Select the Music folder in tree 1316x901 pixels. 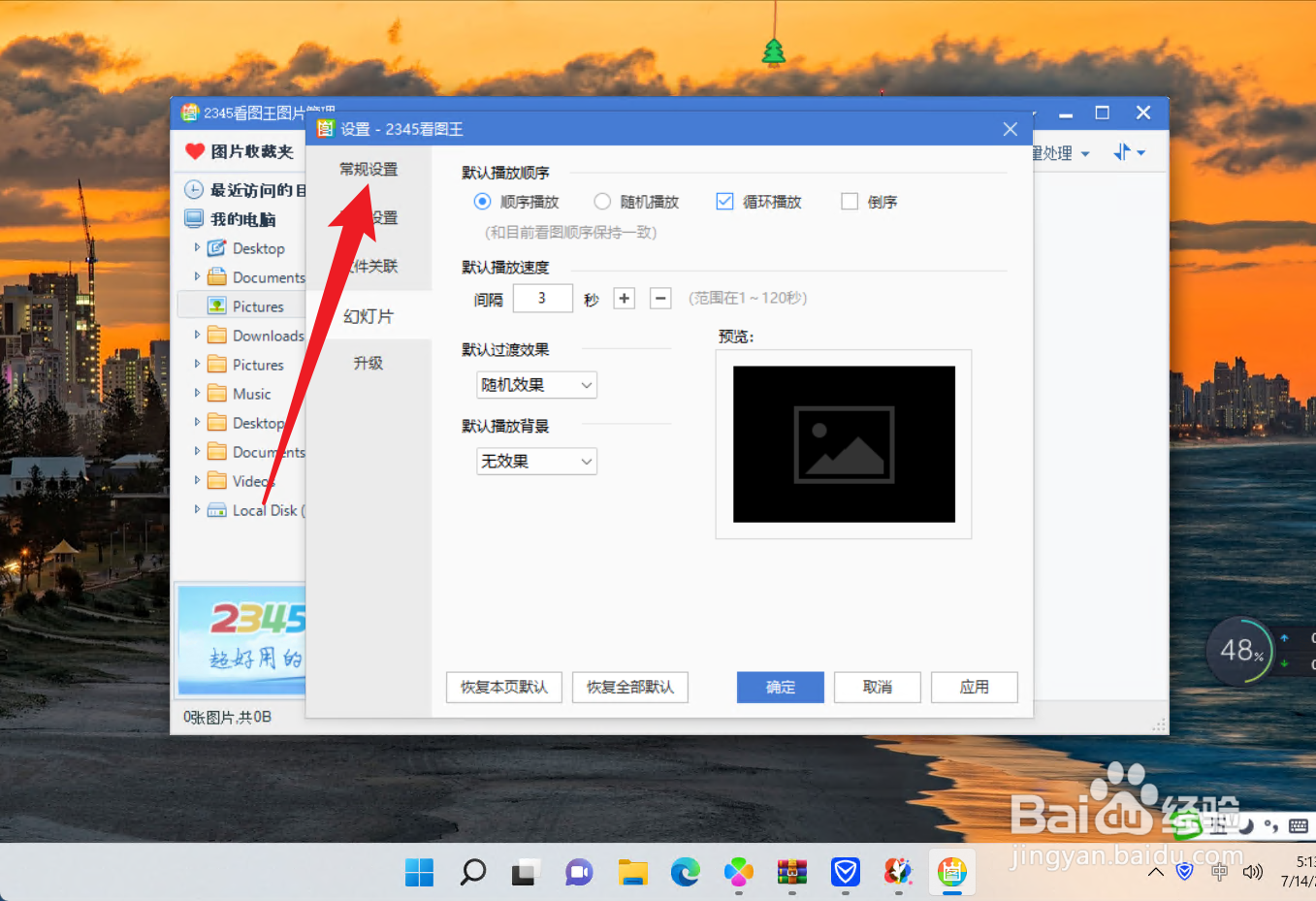(251, 394)
